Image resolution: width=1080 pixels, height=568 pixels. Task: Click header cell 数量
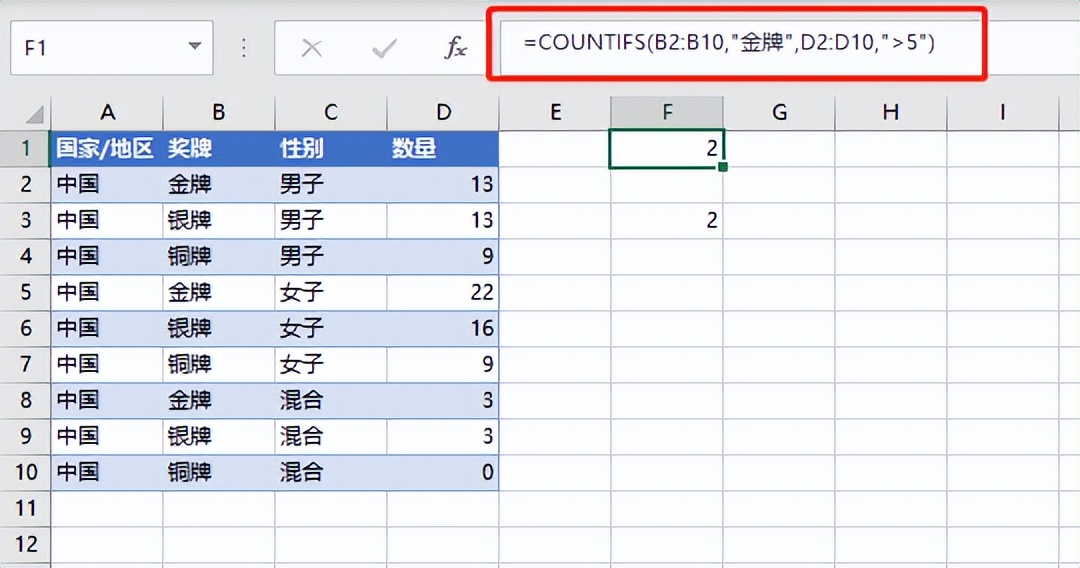[443, 148]
